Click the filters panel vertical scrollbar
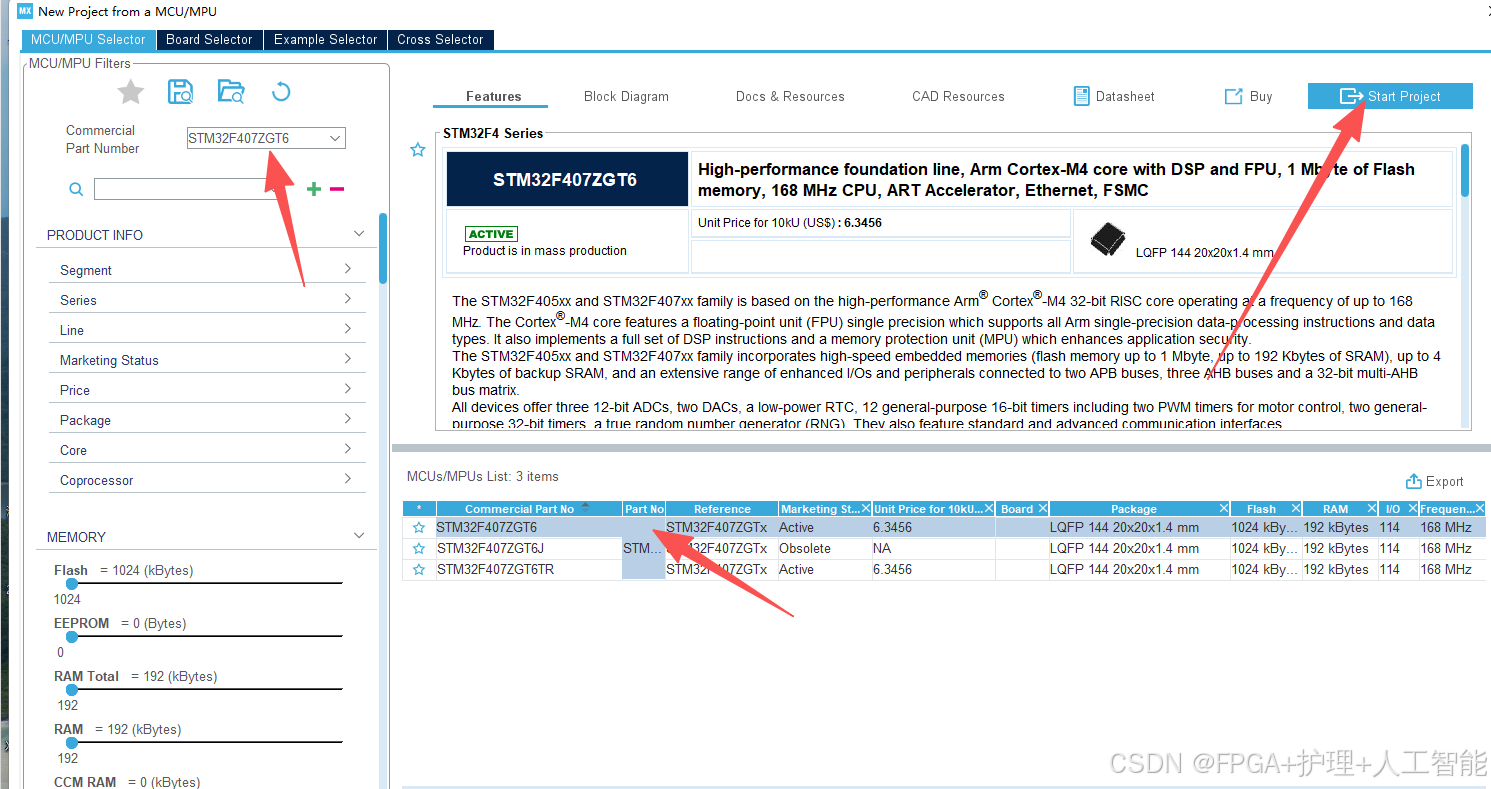1491x789 pixels. (x=383, y=249)
